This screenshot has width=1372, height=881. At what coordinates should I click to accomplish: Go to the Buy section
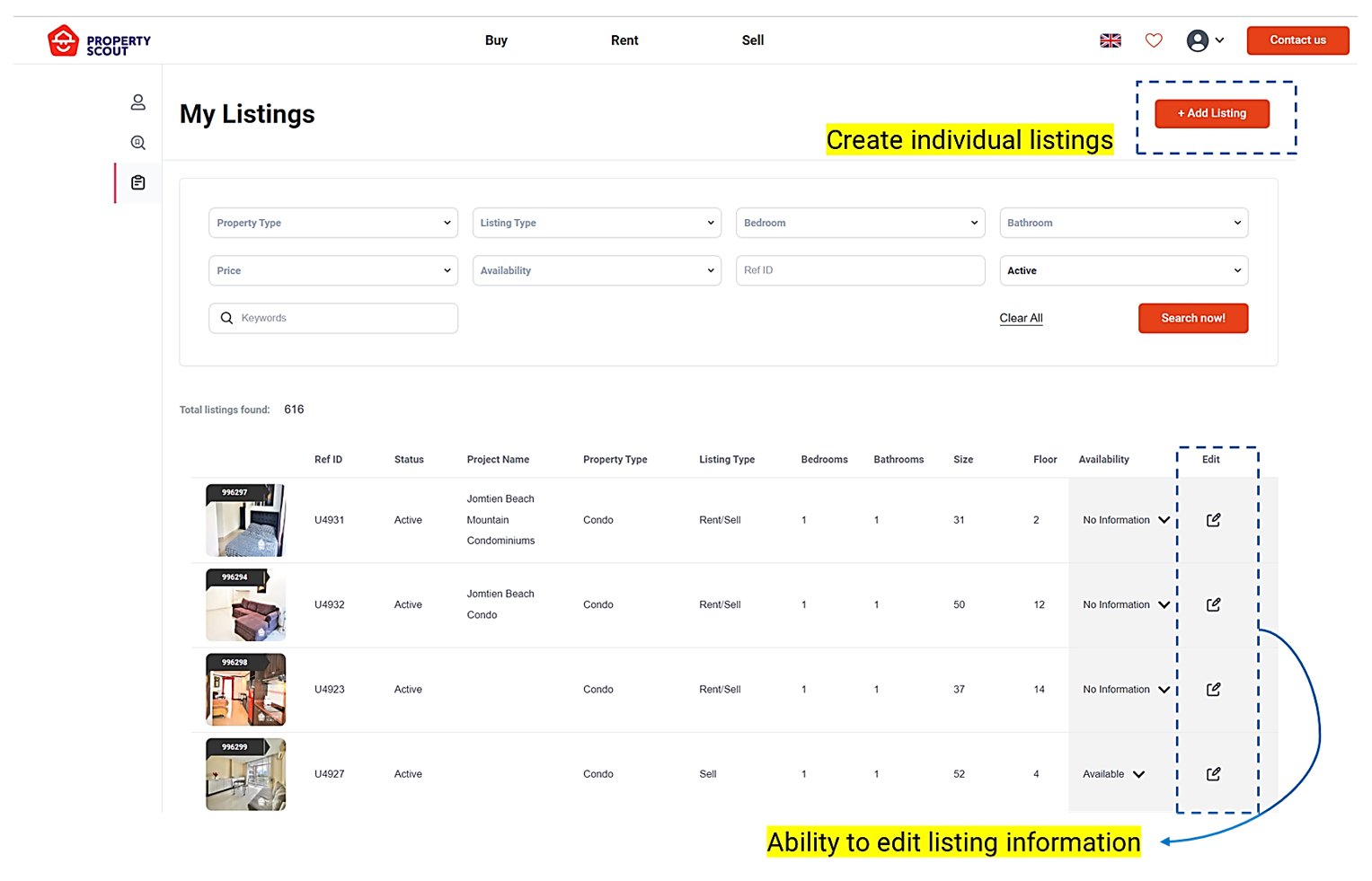point(496,40)
